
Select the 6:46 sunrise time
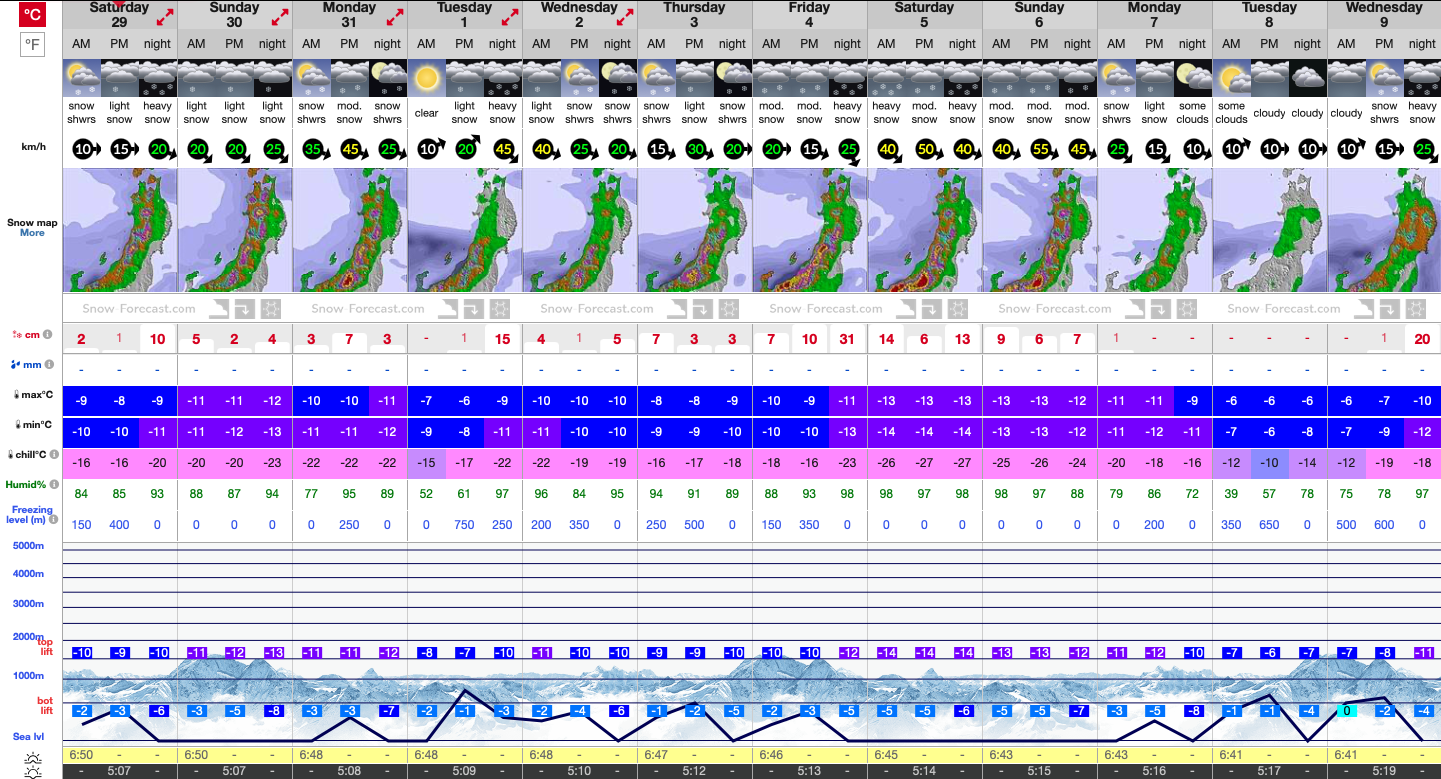(x=772, y=754)
